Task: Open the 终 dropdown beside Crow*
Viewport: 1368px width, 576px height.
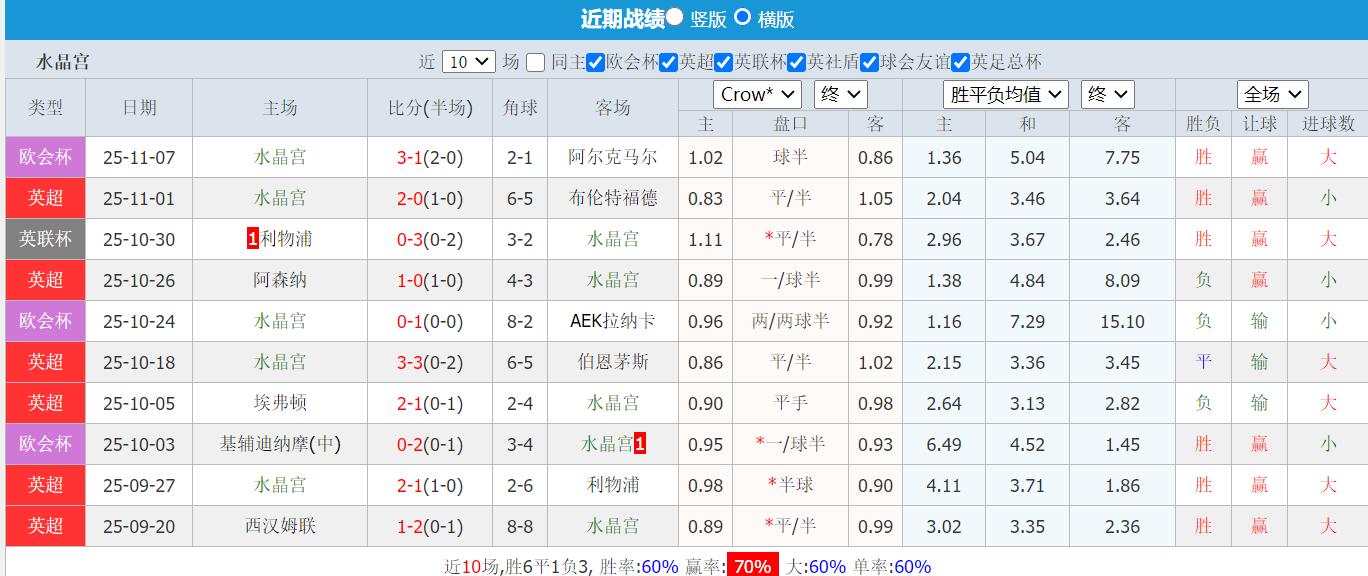Action: point(841,93)
